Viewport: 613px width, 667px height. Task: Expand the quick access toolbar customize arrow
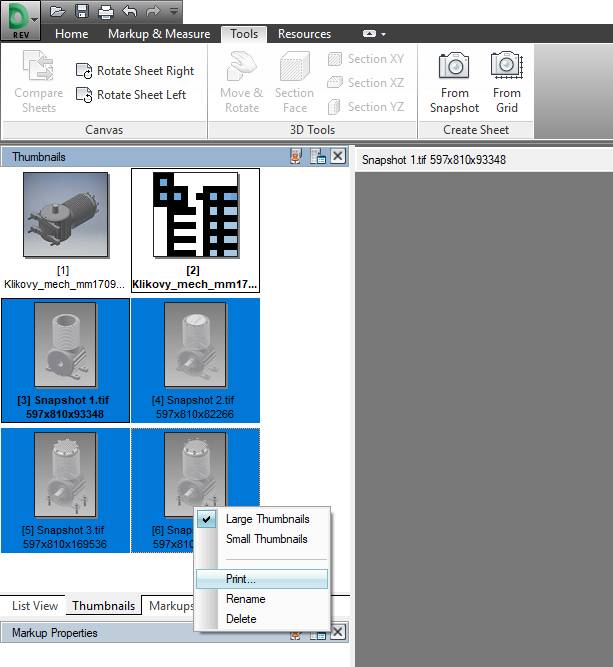point(174,12)
